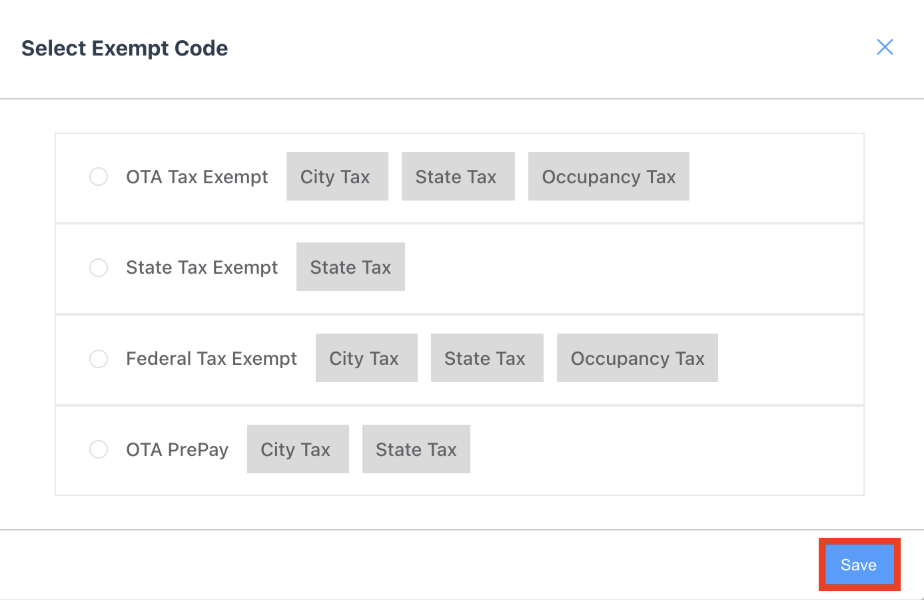Click the Occupancy Tax tag beside OTA Tax Exempt
Image resolution: width=924 pixels, height=600 pixels.
tap(608, 176)
